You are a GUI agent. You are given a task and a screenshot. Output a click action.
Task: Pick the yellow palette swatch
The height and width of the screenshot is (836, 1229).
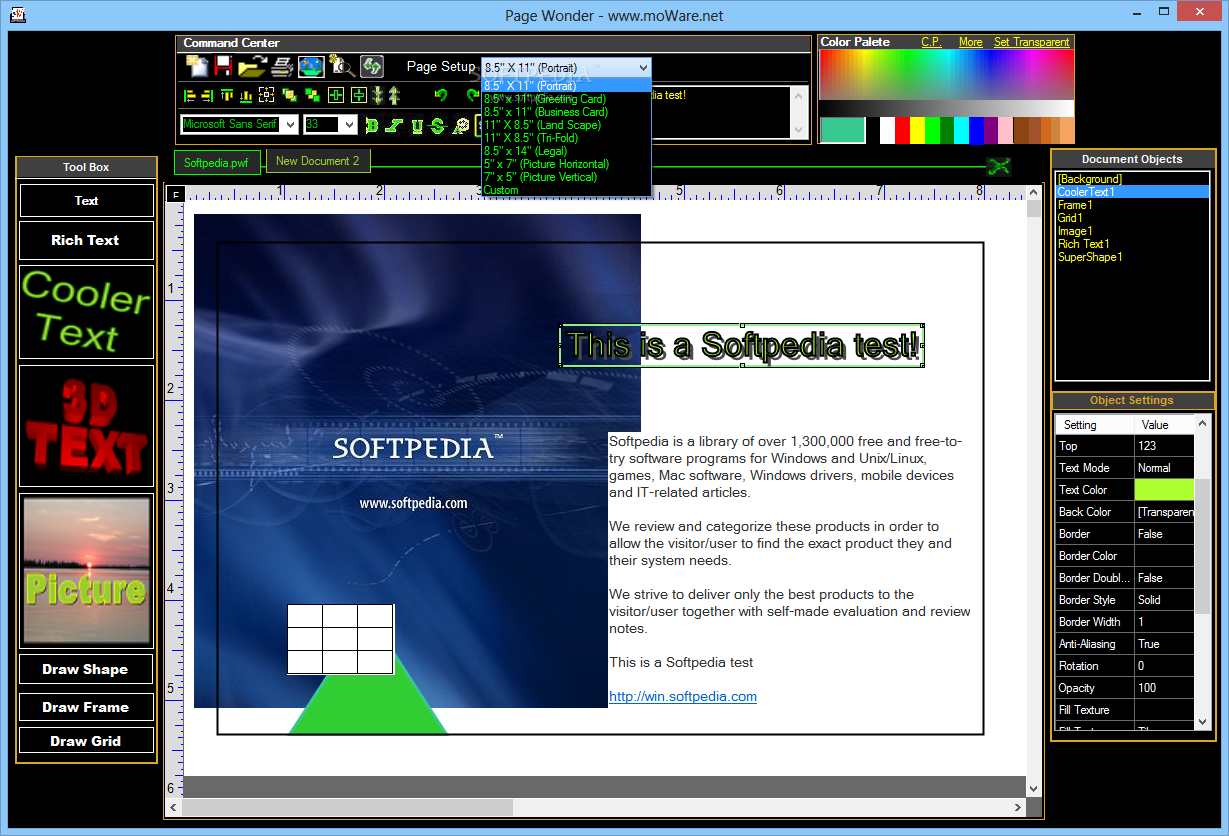[917, 130]
